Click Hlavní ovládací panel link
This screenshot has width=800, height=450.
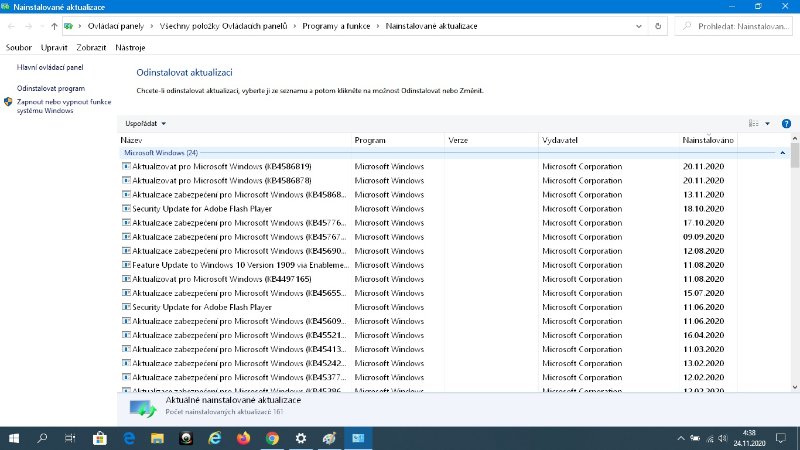coord(50,67)
